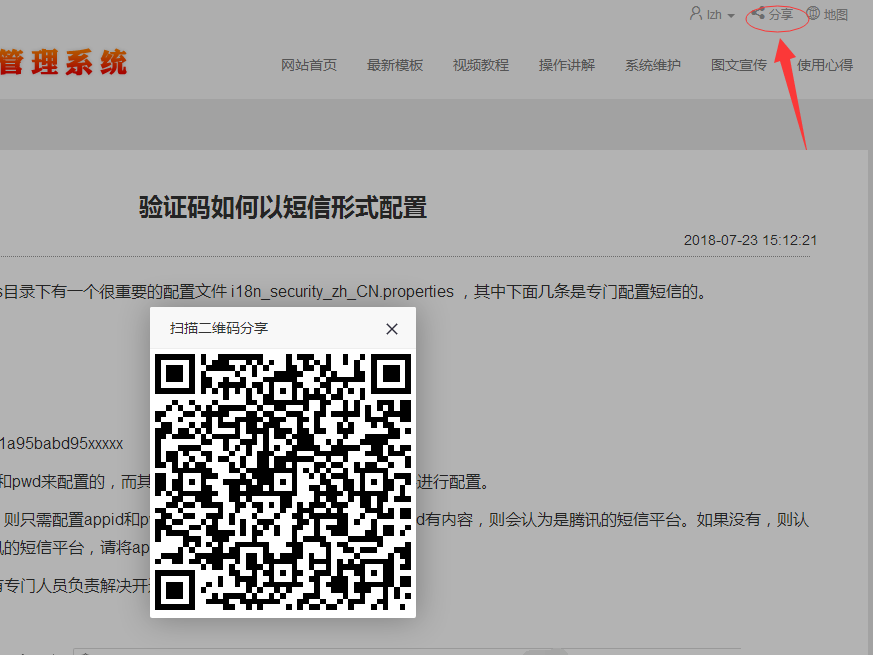Click the text i18n_security_zh_CN.properties
This screenshot has height=655, width=873.
(x=342, y=291)
